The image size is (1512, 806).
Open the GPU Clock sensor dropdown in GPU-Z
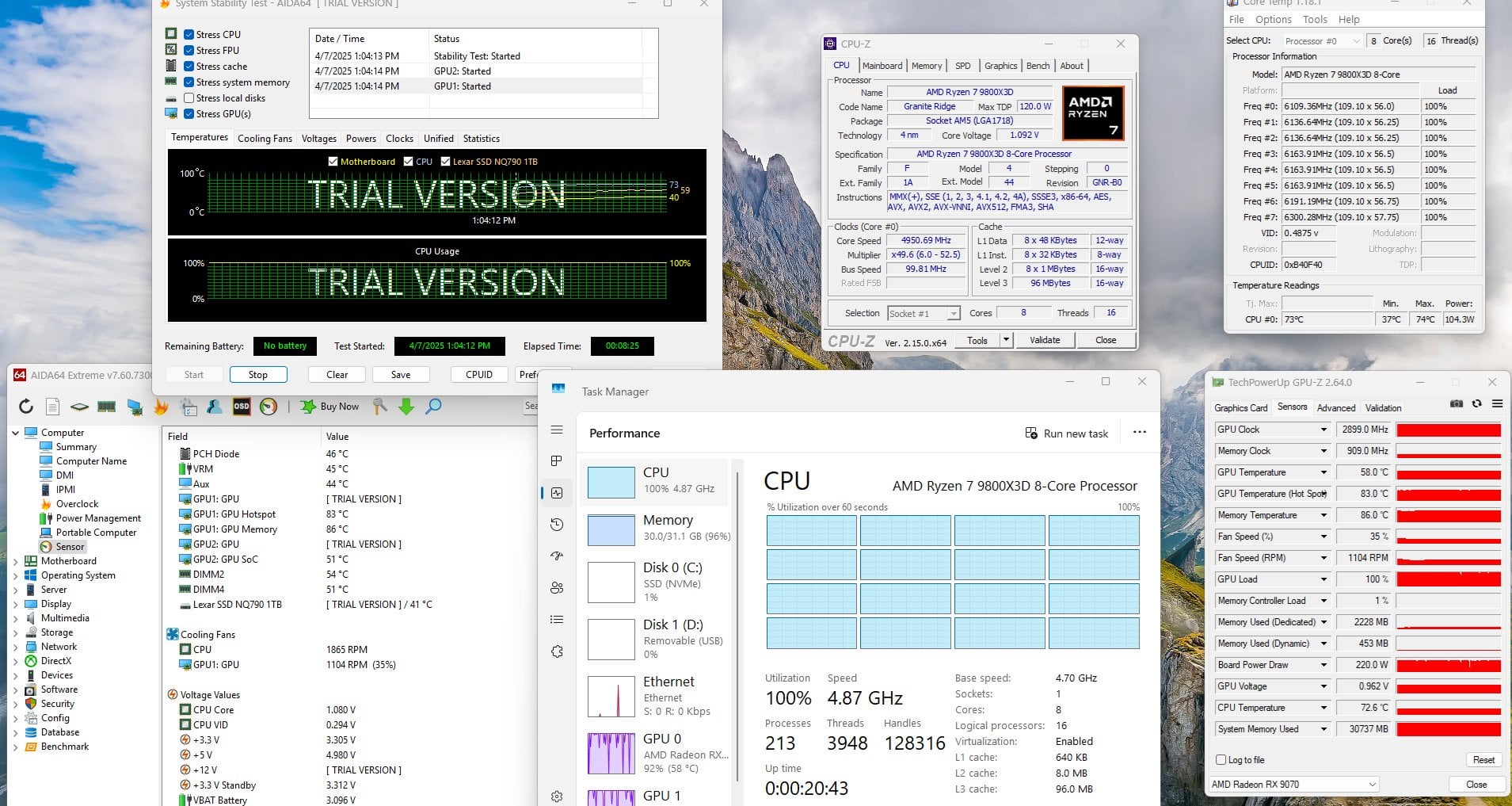[1323, 430]
